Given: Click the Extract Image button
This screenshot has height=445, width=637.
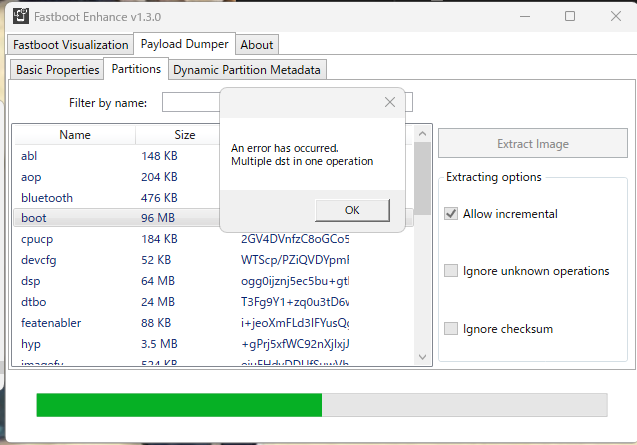Looking at the screenshot, I should pyautogui.click(x=533, y=143).
